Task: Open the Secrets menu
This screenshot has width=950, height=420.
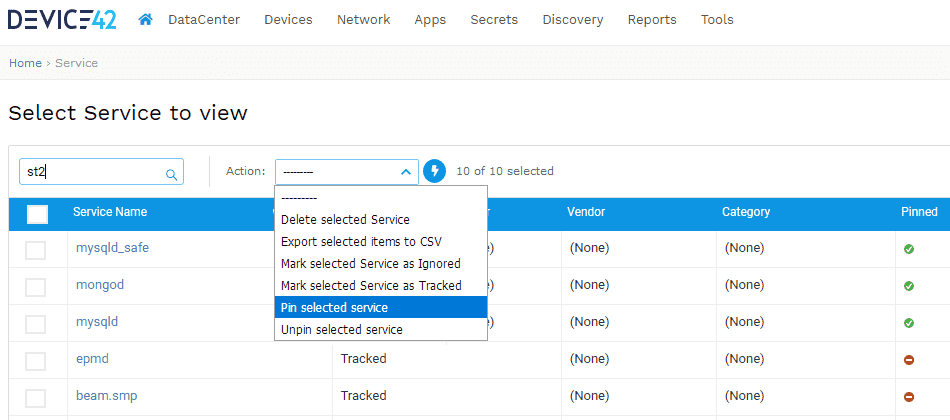Action: (x=494, y=20)
